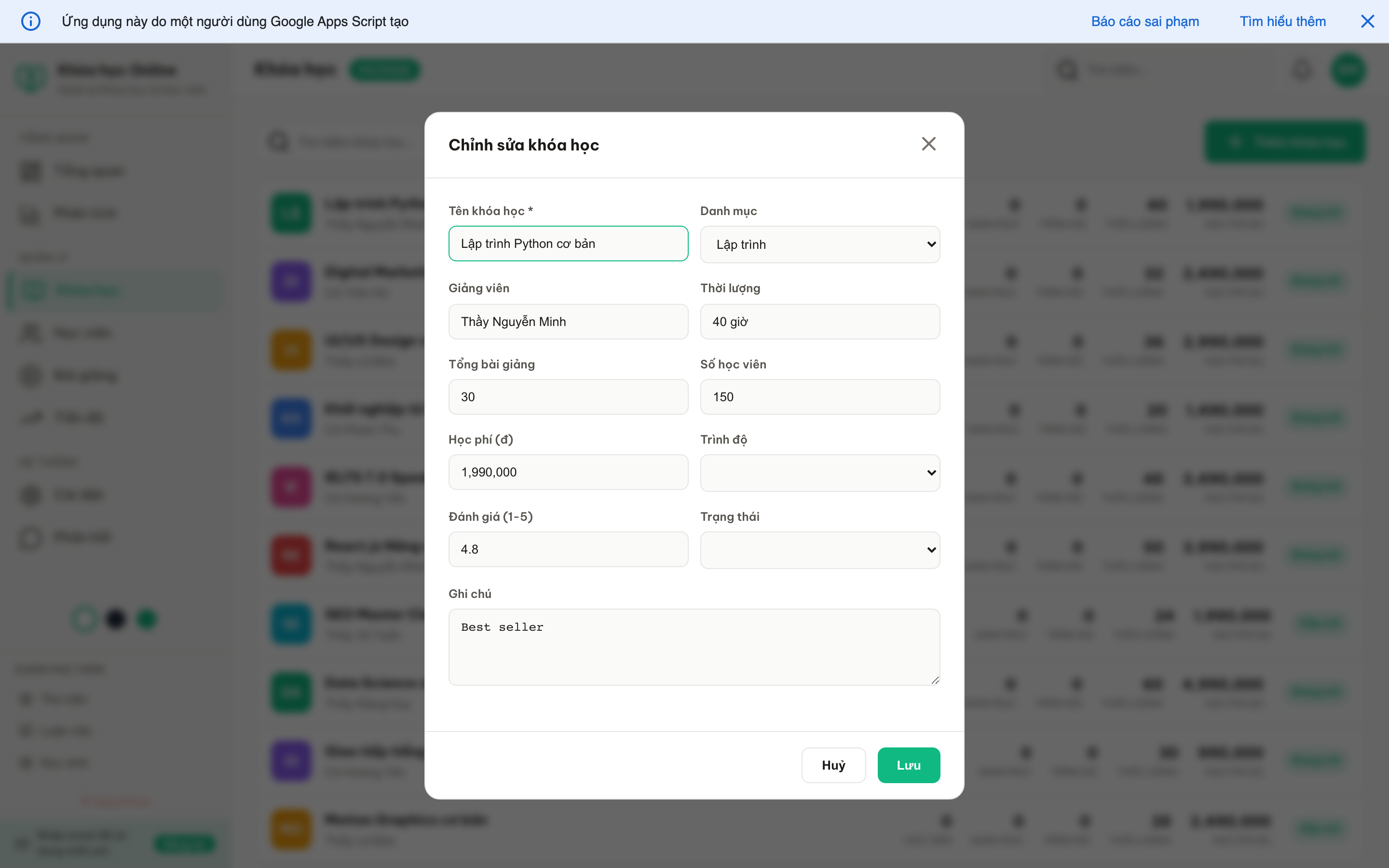1389x868 pixels.
Task: Dismiss the Apps Script banner with the X
Action: 1368,21
